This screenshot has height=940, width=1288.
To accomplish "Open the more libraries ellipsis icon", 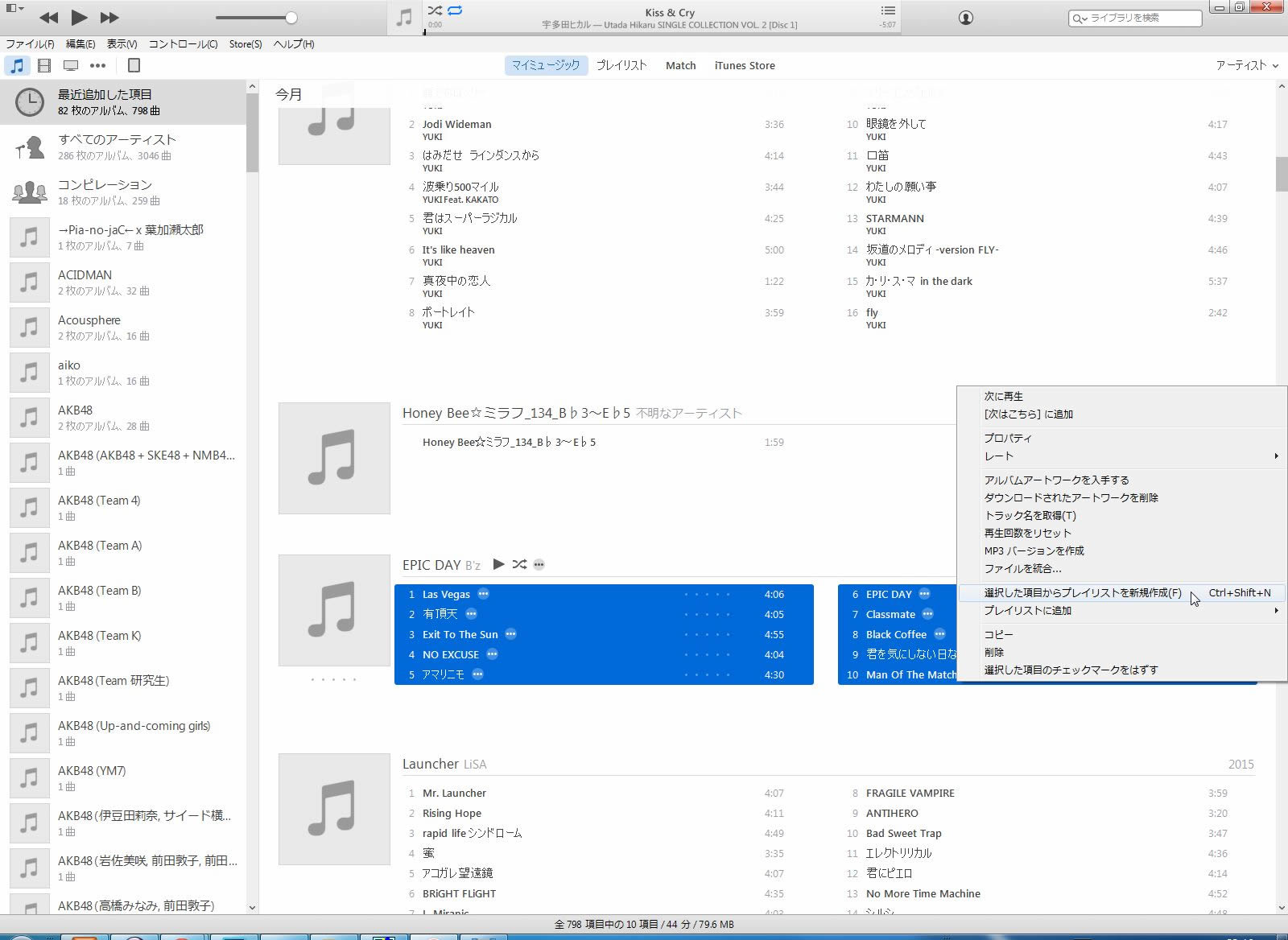I will [97, 65].
